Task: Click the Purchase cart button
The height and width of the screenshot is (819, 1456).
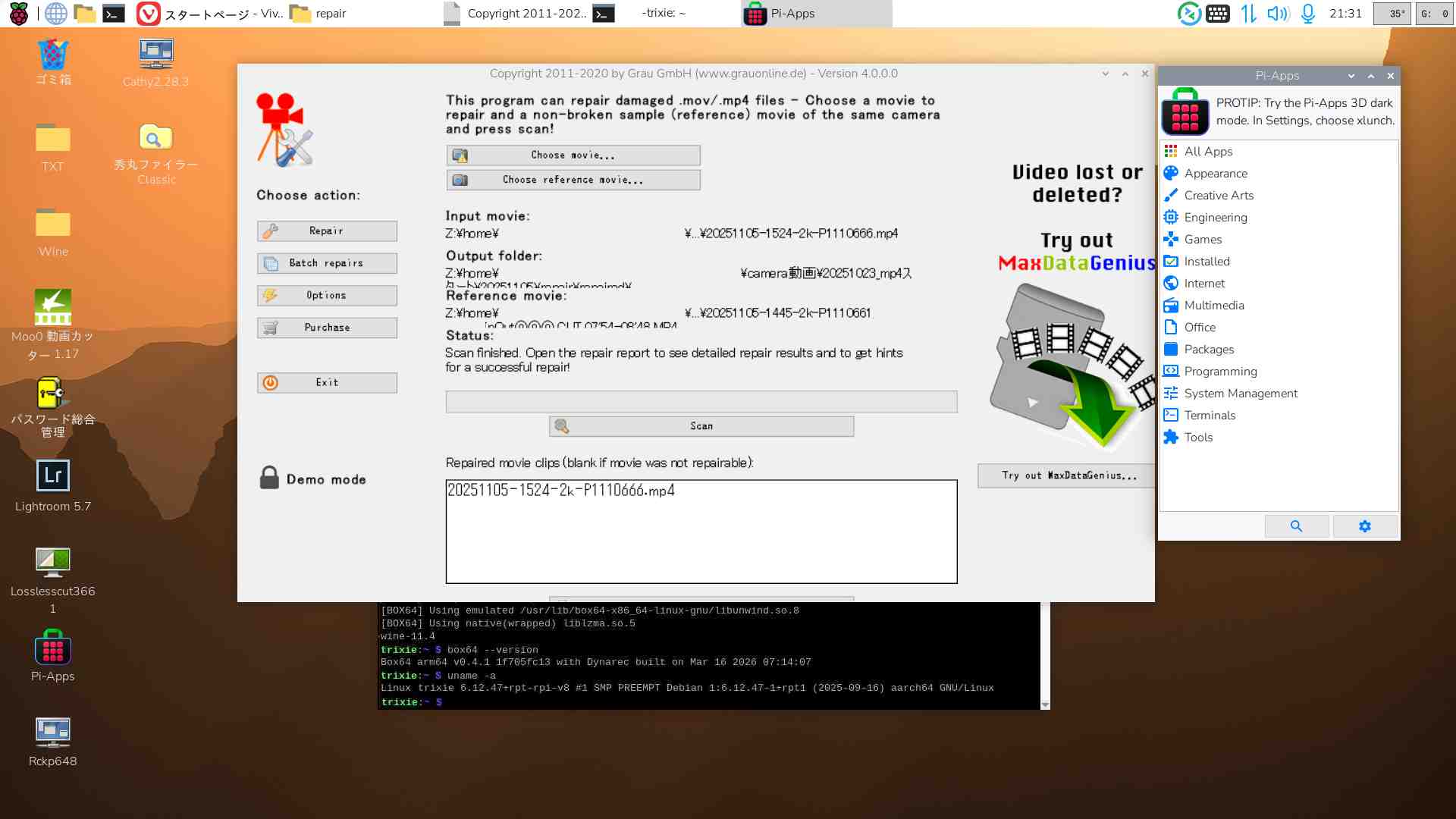Action: pyautogui.click(x=327, y=328)
